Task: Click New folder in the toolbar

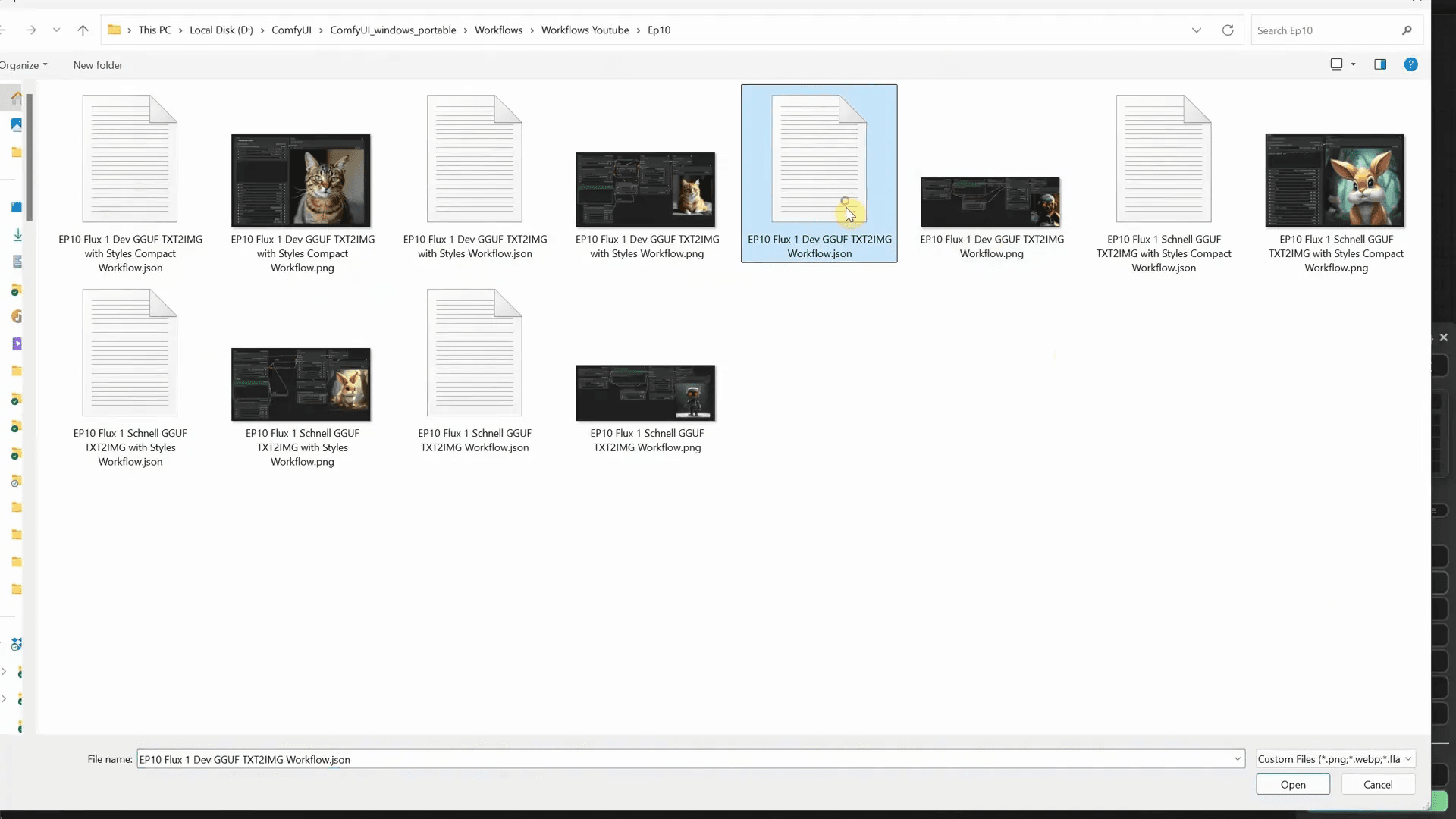Action: click(98, 65)
